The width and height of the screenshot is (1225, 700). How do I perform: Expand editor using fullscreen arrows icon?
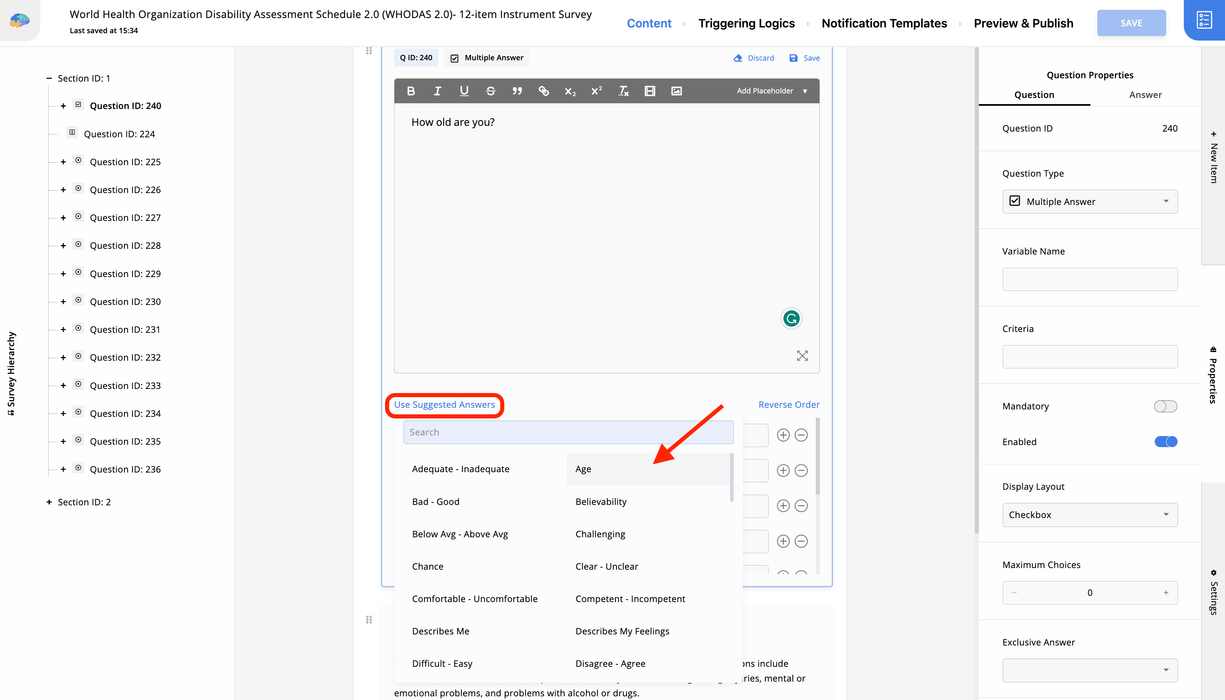802,355
